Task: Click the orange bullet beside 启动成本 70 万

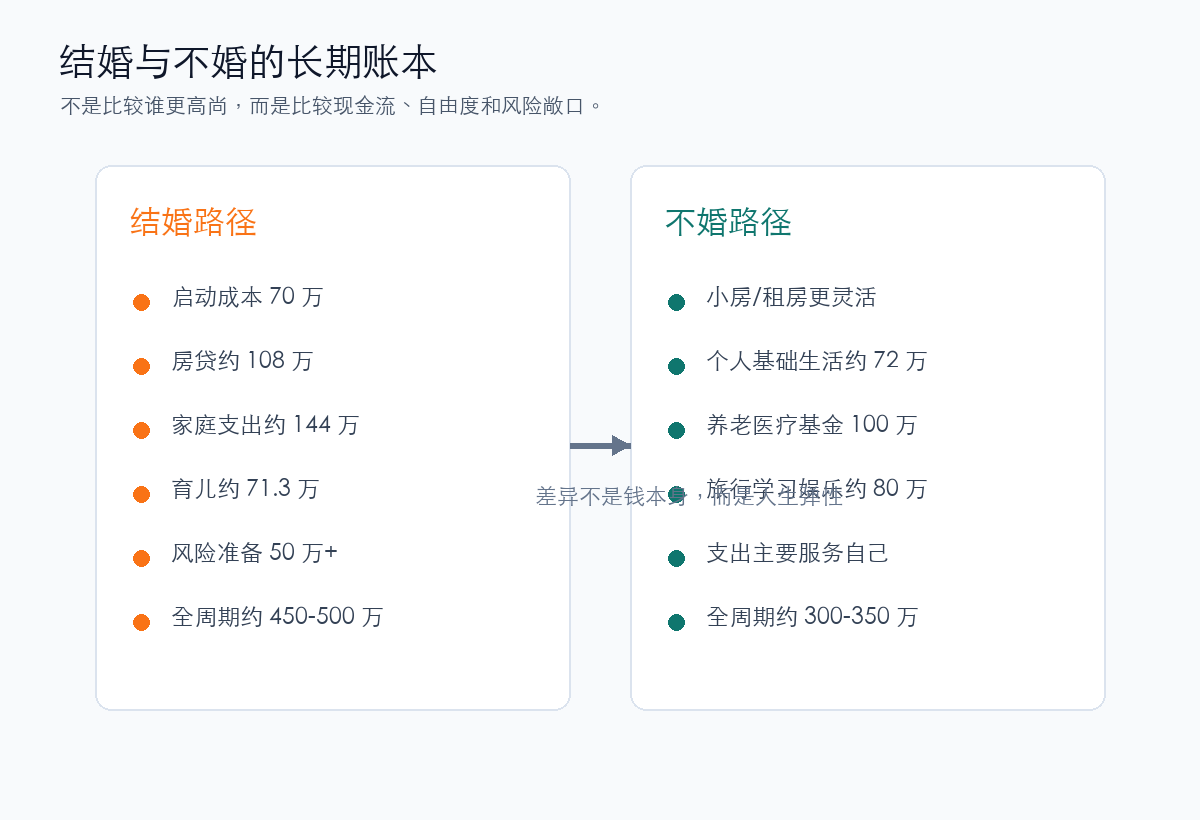Action: 141,302
